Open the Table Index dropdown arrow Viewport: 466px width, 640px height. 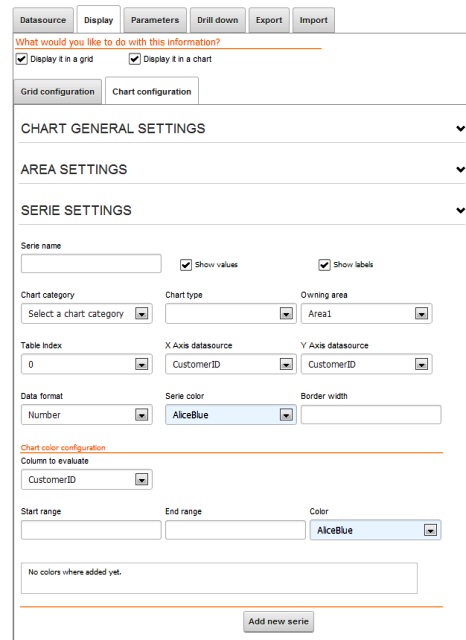(142, 364)
